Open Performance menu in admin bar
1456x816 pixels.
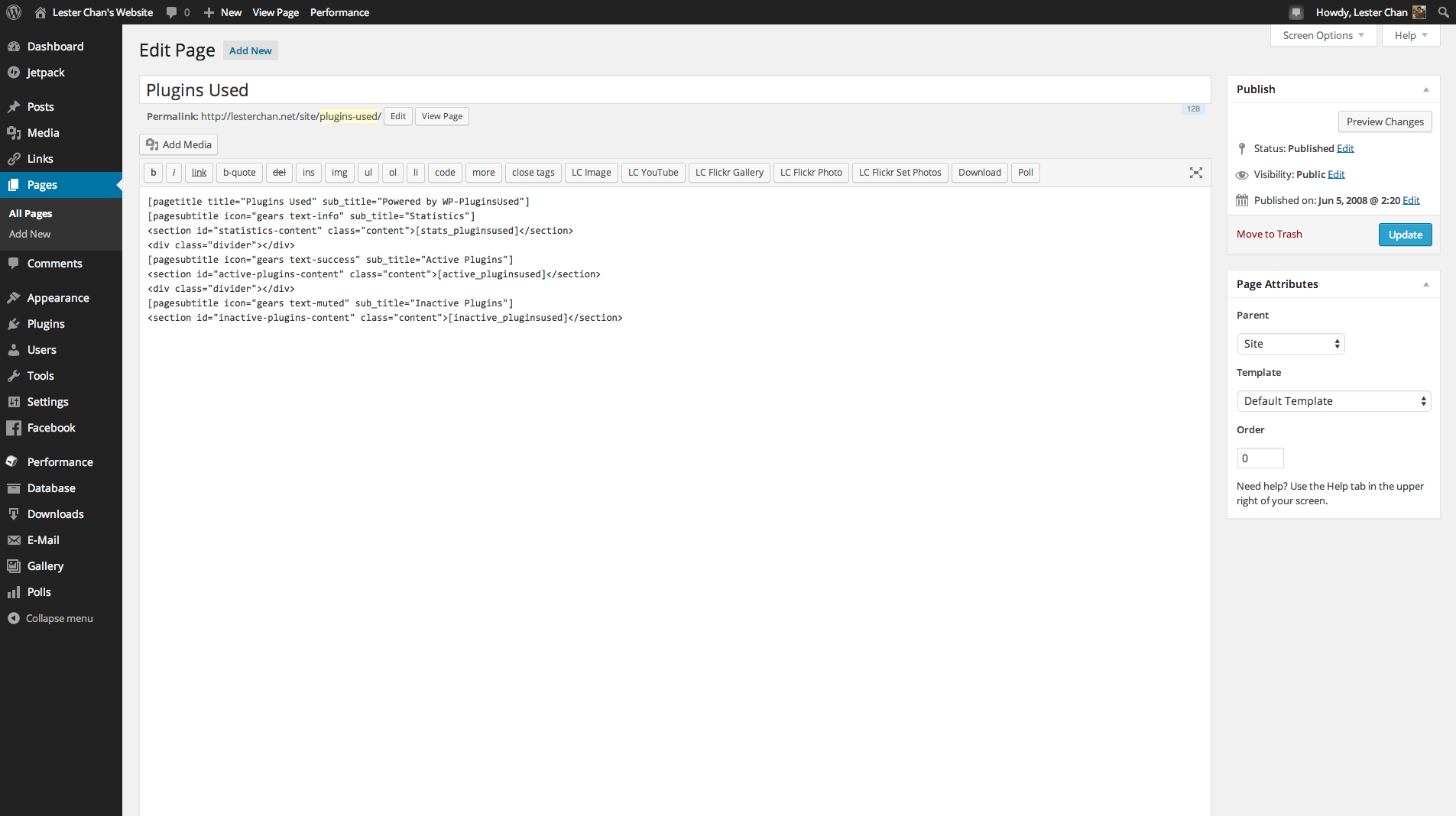coord(339,12)
